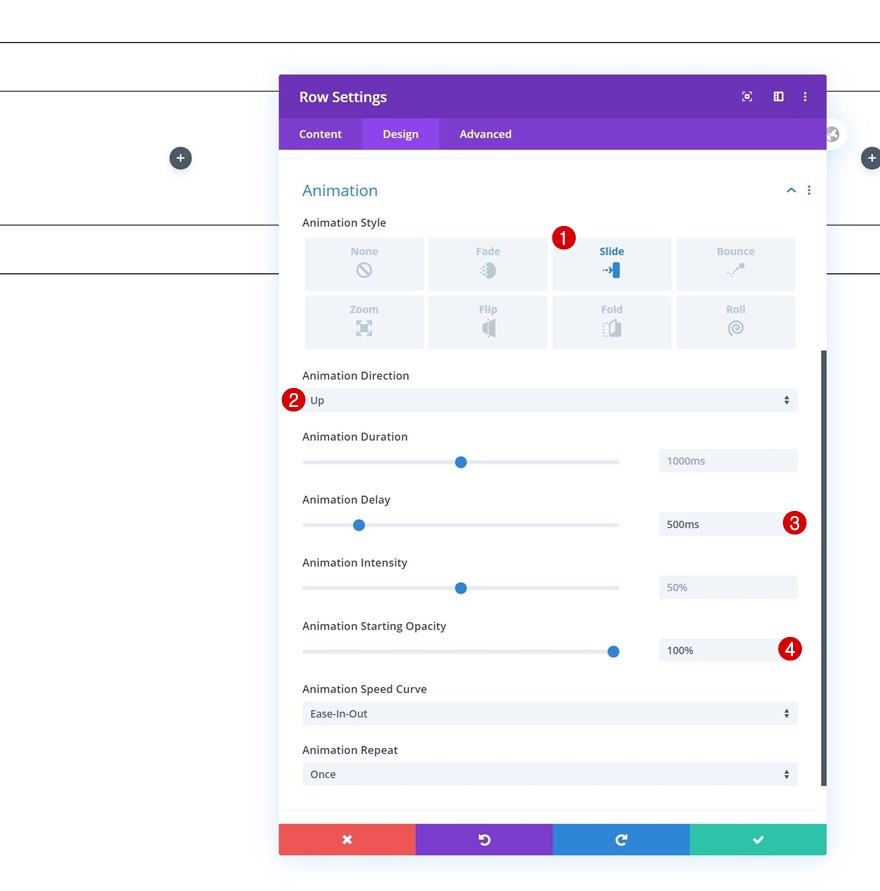Click the Animation Intensity slider handle
This screenshot has width=880, height=891.
(x=461, y=588)
